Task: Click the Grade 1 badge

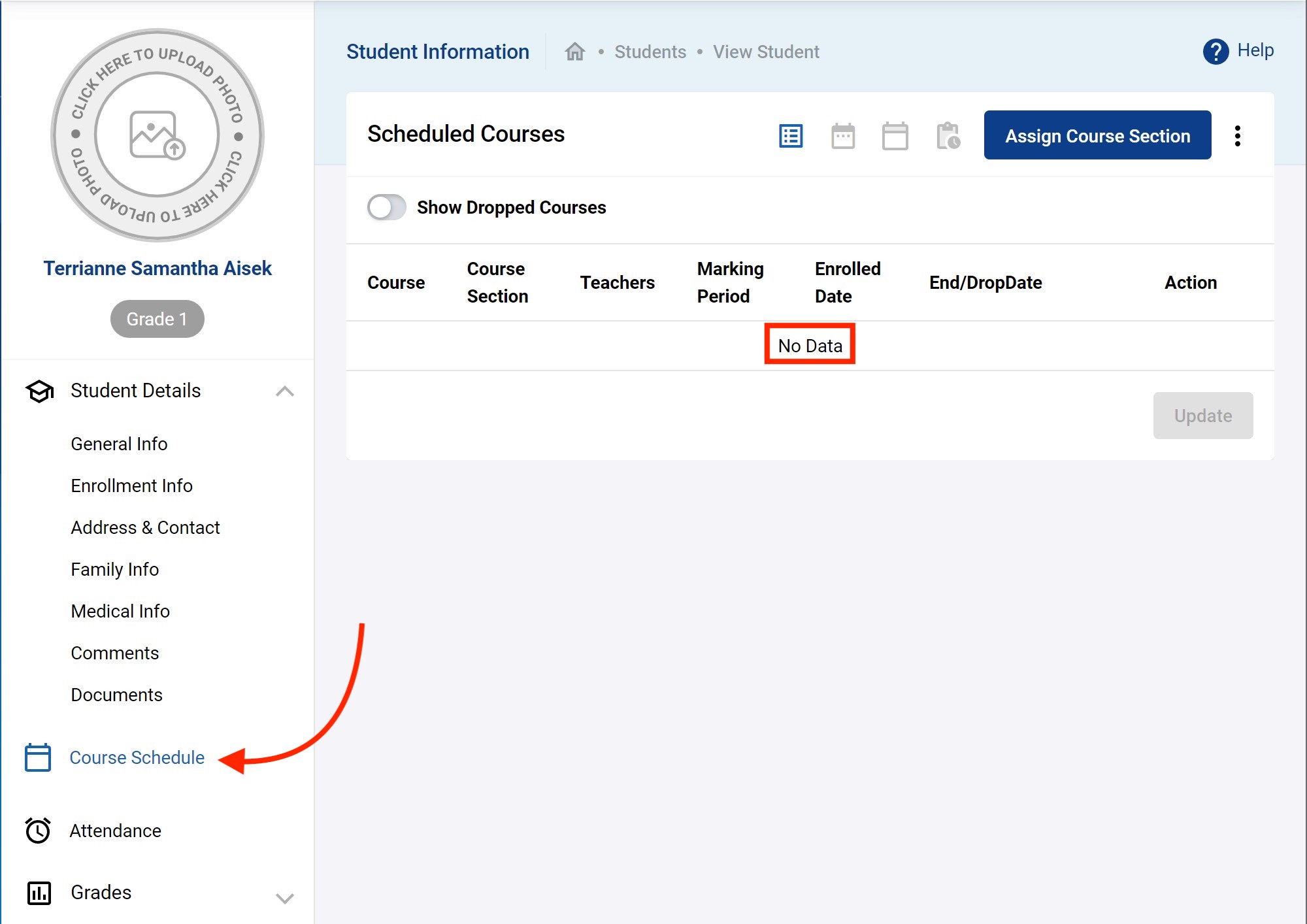Action: [157, 319]
